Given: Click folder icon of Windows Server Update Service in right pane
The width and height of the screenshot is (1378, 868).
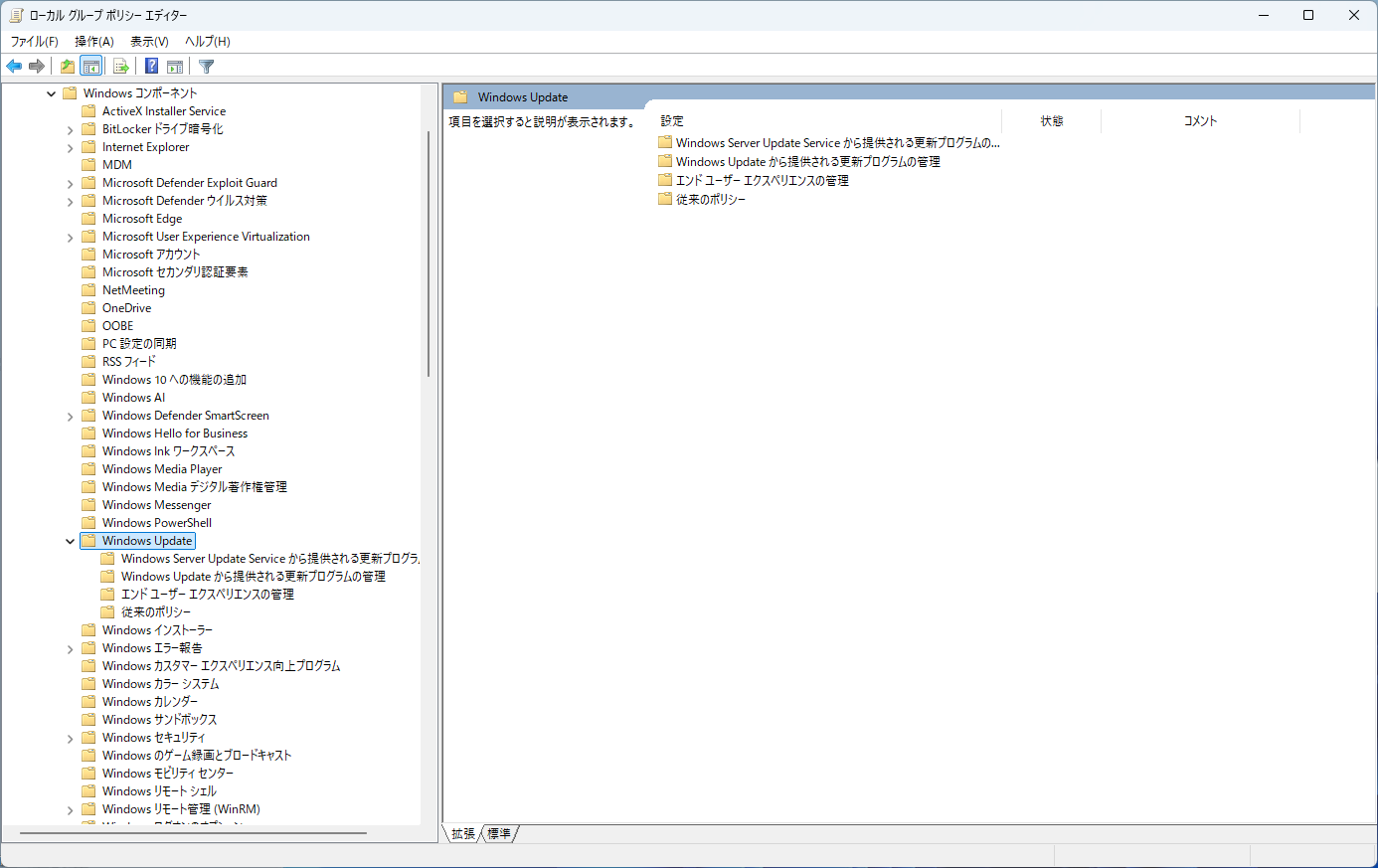Looking at the screenshot, I should 665,142.
